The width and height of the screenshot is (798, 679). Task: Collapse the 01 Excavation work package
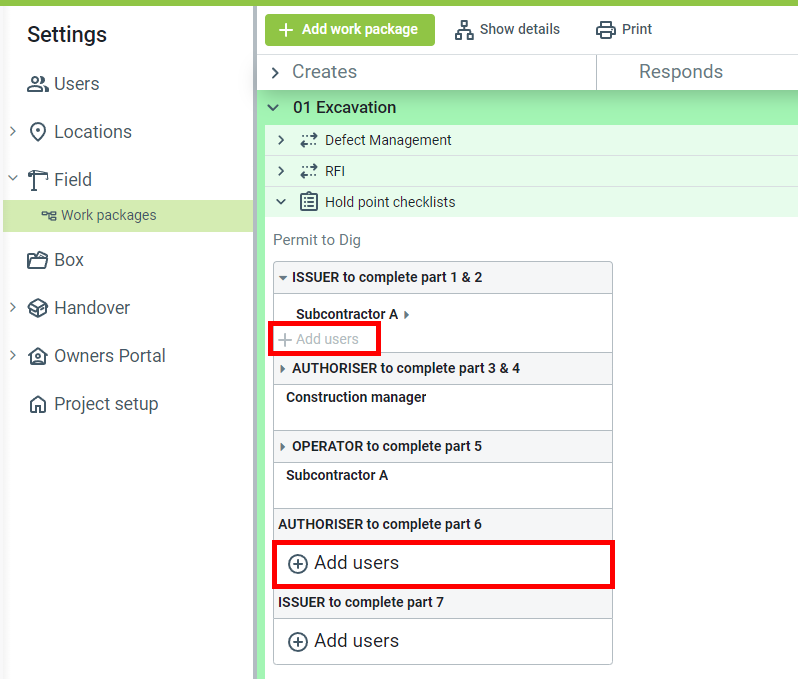coord(274,107)
